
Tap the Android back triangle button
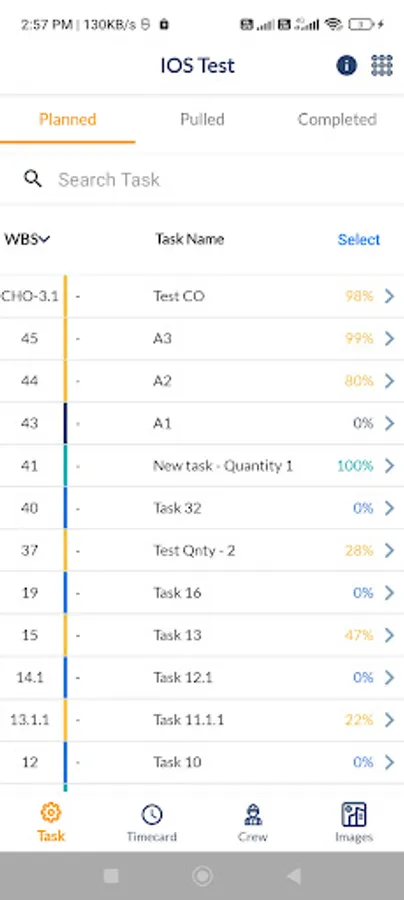pyautogui.click(x=293, y=875)
